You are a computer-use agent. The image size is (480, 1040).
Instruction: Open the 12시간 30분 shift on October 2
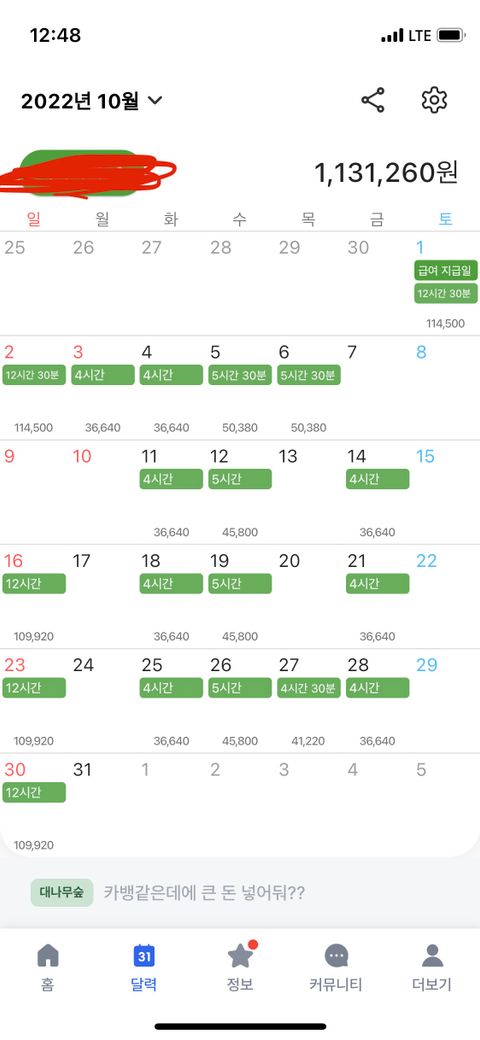click(x=34, y=375)
